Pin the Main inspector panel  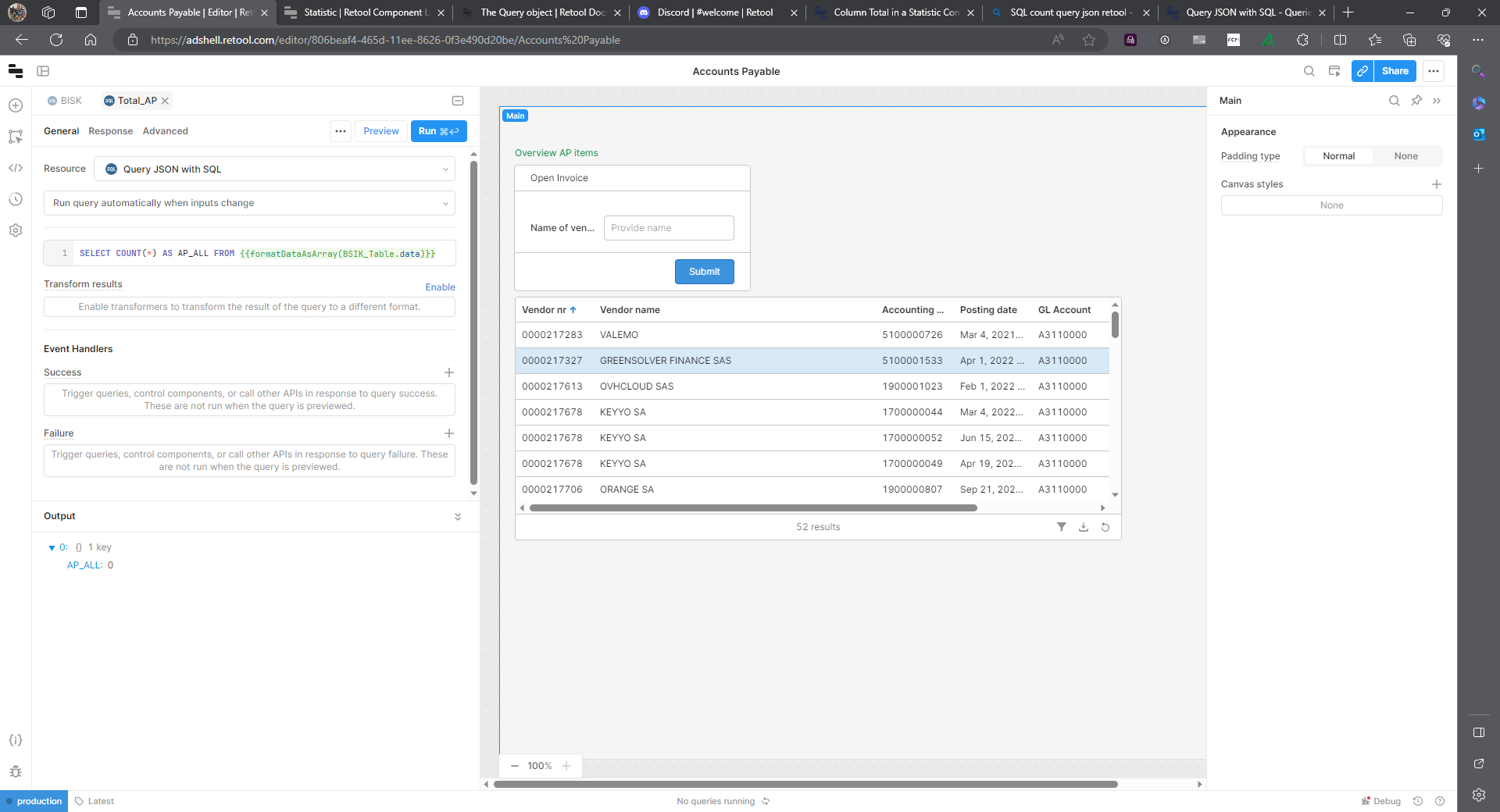[1416, 101]
